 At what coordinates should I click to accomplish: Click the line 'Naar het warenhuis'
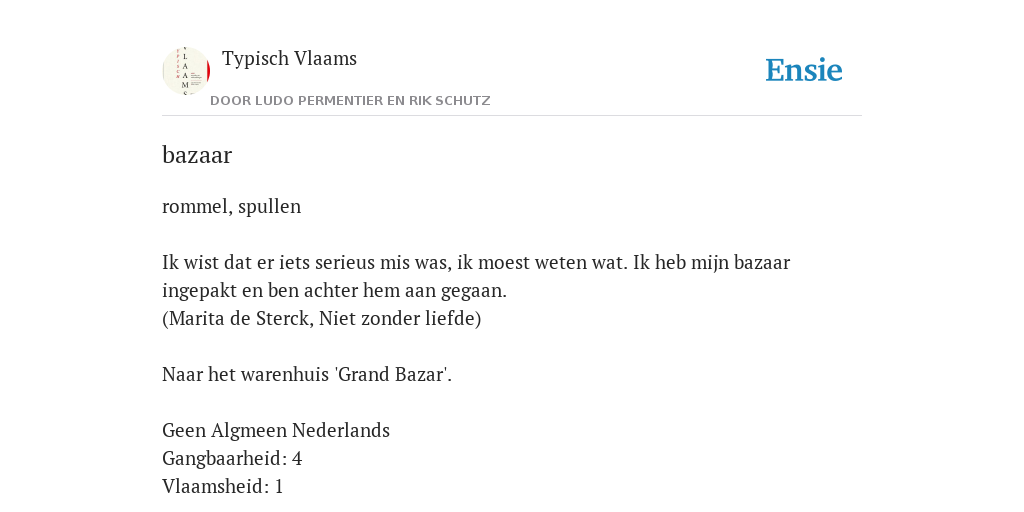coord(307,375)
